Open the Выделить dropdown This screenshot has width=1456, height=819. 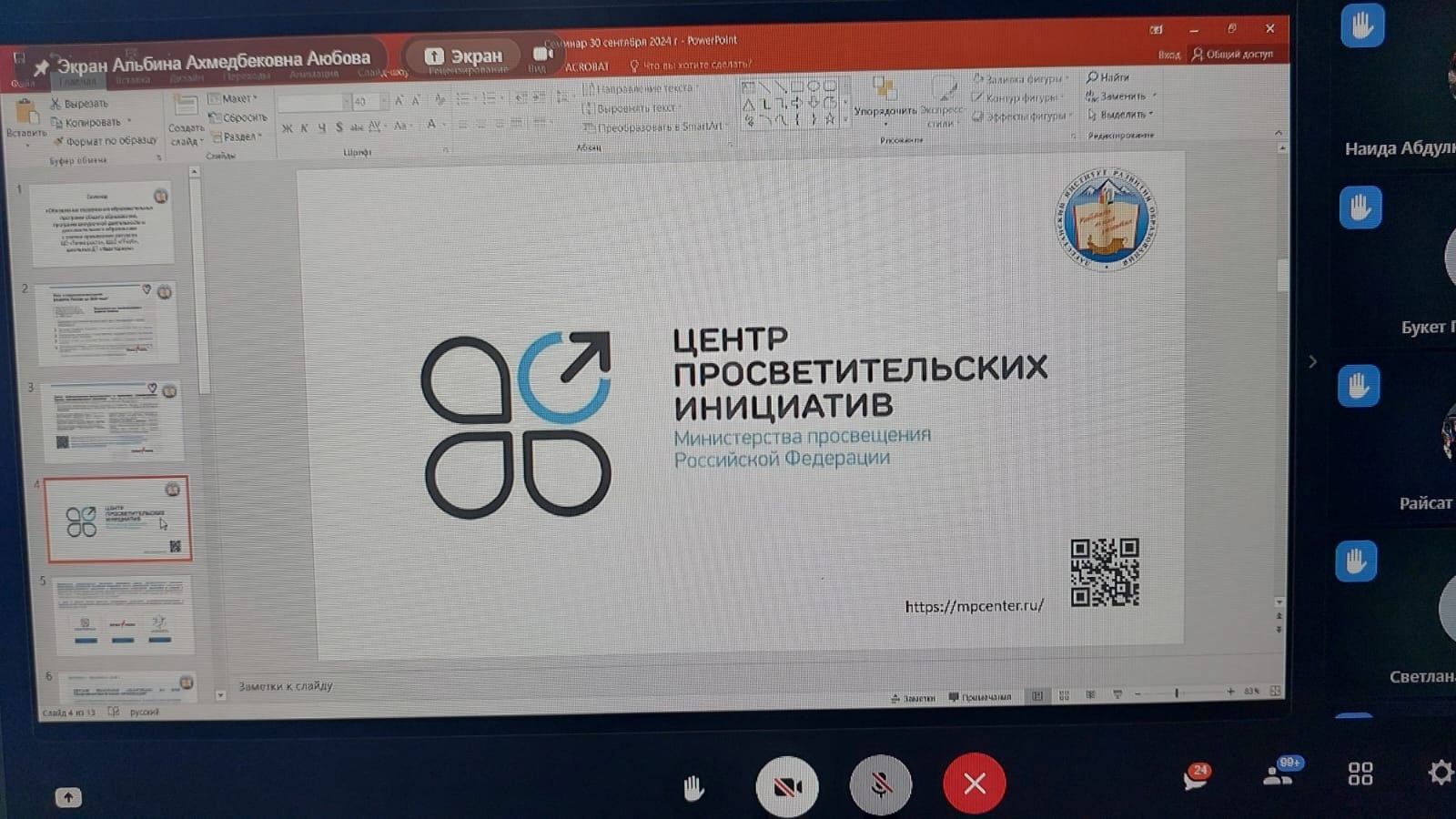(x=1120, y=114)
